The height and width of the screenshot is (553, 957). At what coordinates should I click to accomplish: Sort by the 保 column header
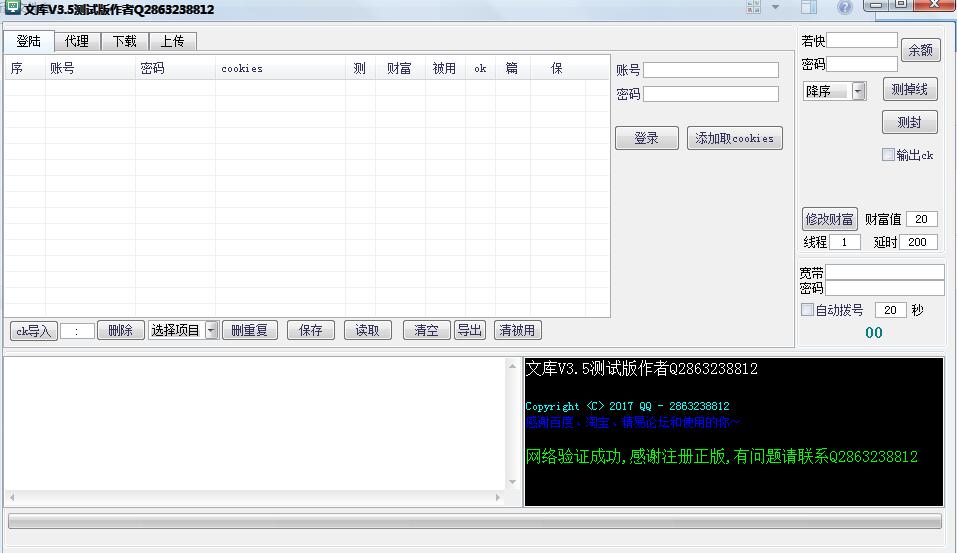(557, 68)
